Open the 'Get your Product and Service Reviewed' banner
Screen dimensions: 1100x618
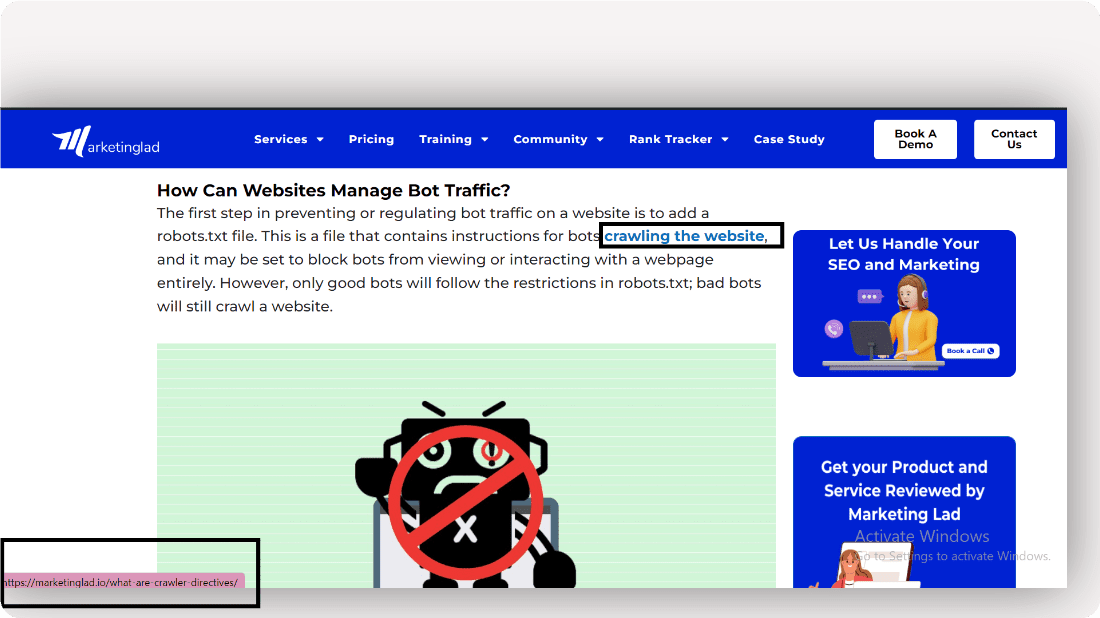pos(904,512)
